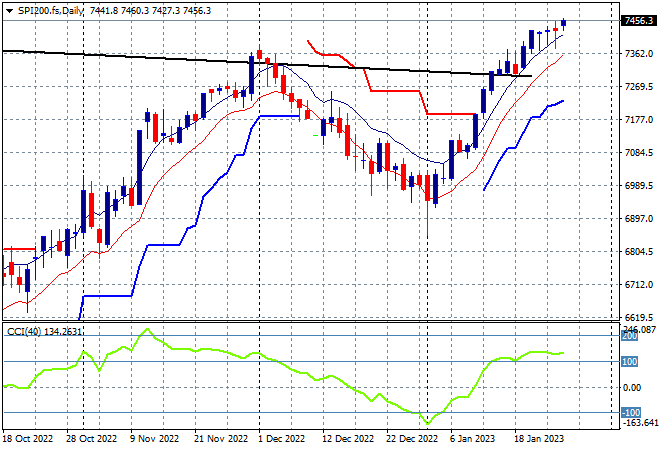The height and width of the screenshot is (450, 660).
Task: Click the 6897.0 price scale label
Action: point(639,218)
